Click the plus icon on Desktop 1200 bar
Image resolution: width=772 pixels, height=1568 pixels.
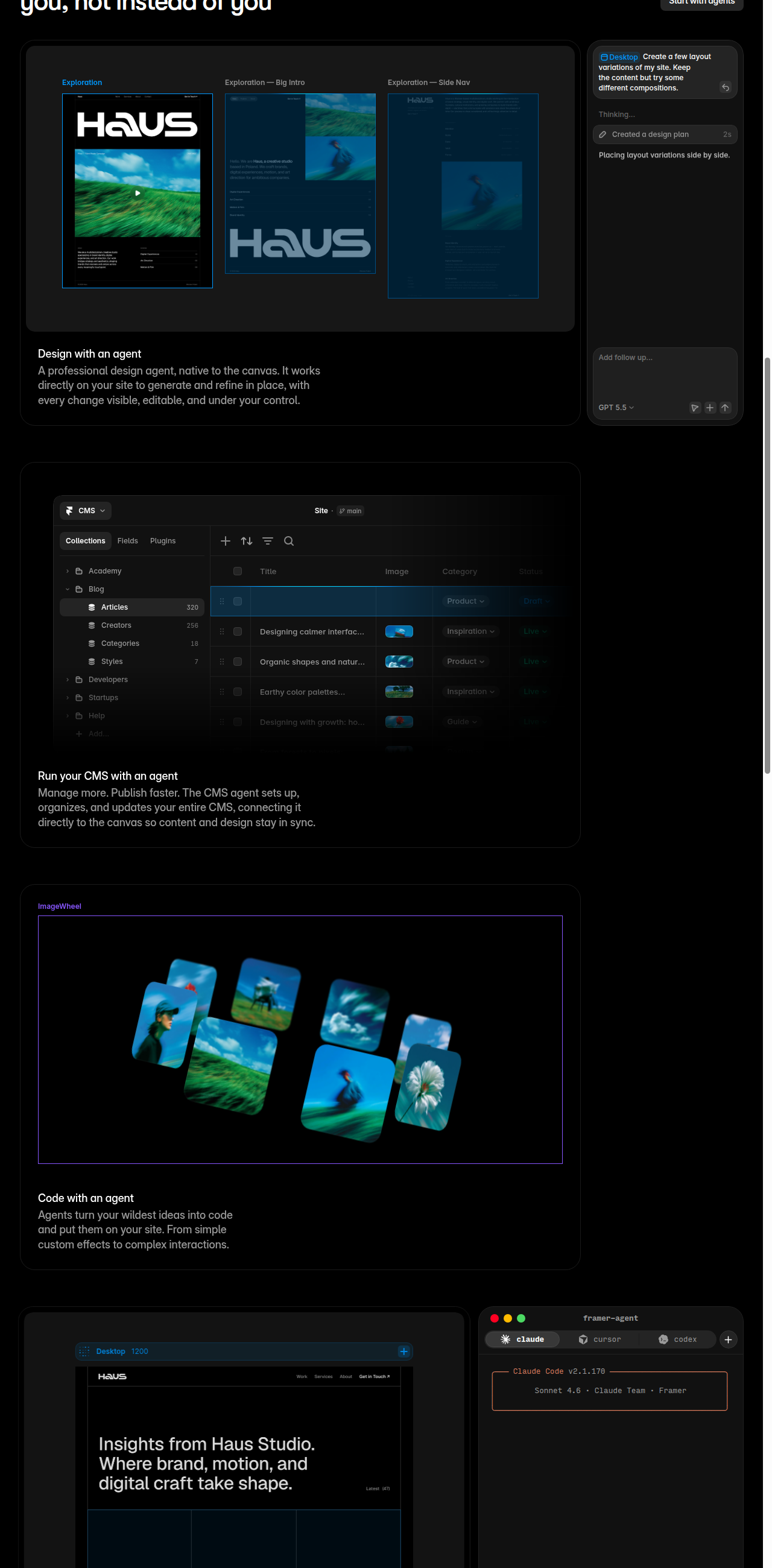click(403, 1352)
